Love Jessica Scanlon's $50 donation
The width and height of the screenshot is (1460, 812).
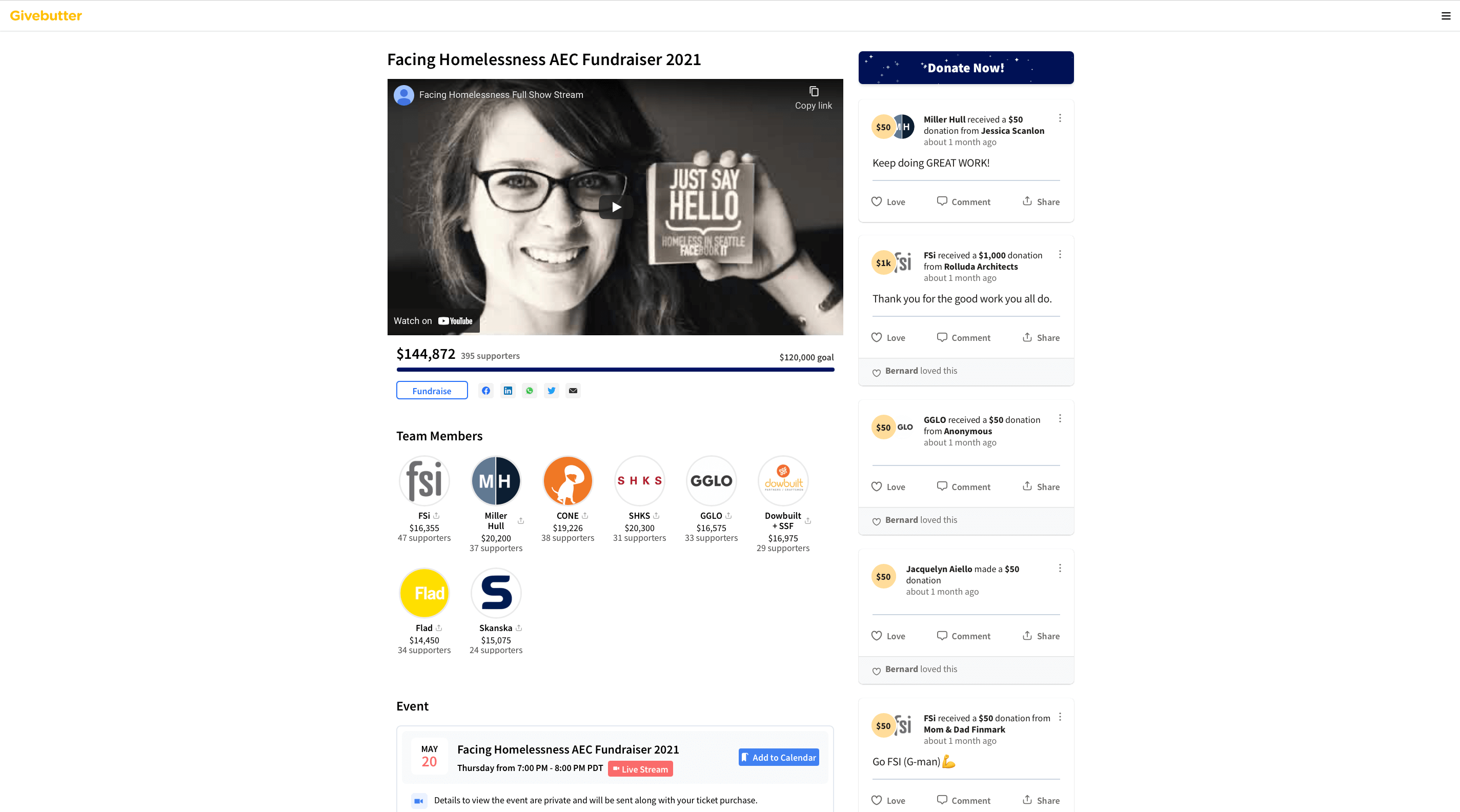[x=887, y=202]
